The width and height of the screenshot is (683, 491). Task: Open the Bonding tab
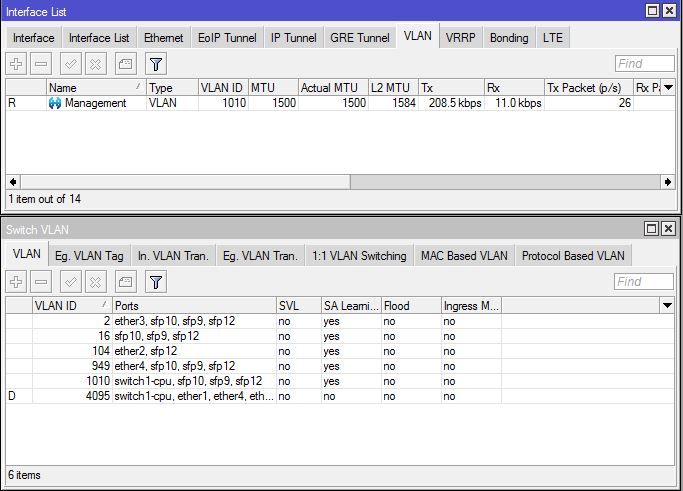tap(509, 38)
